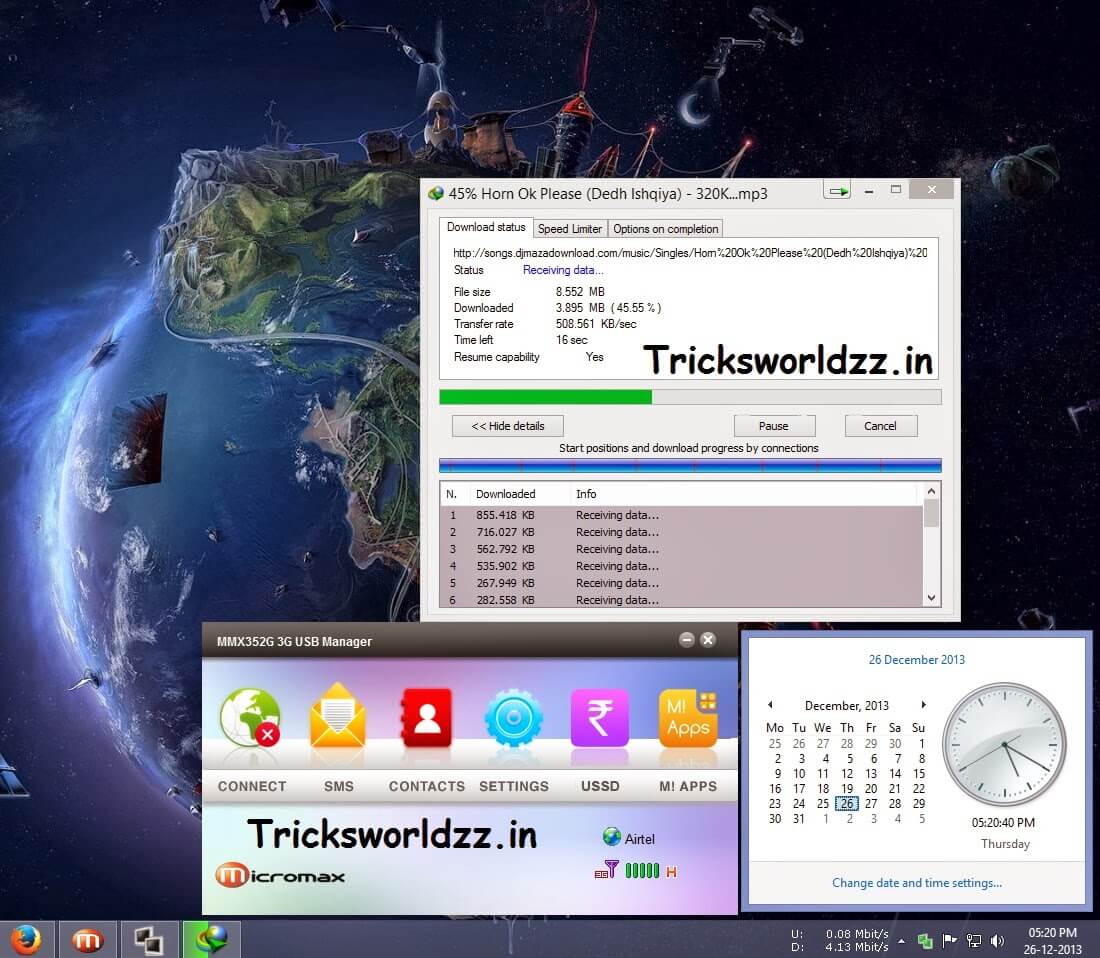Viewport: 1100px width, 958px height.
Task: Click the Transfer rate value 508.561 KB/sec
Action: pos(596,323)
